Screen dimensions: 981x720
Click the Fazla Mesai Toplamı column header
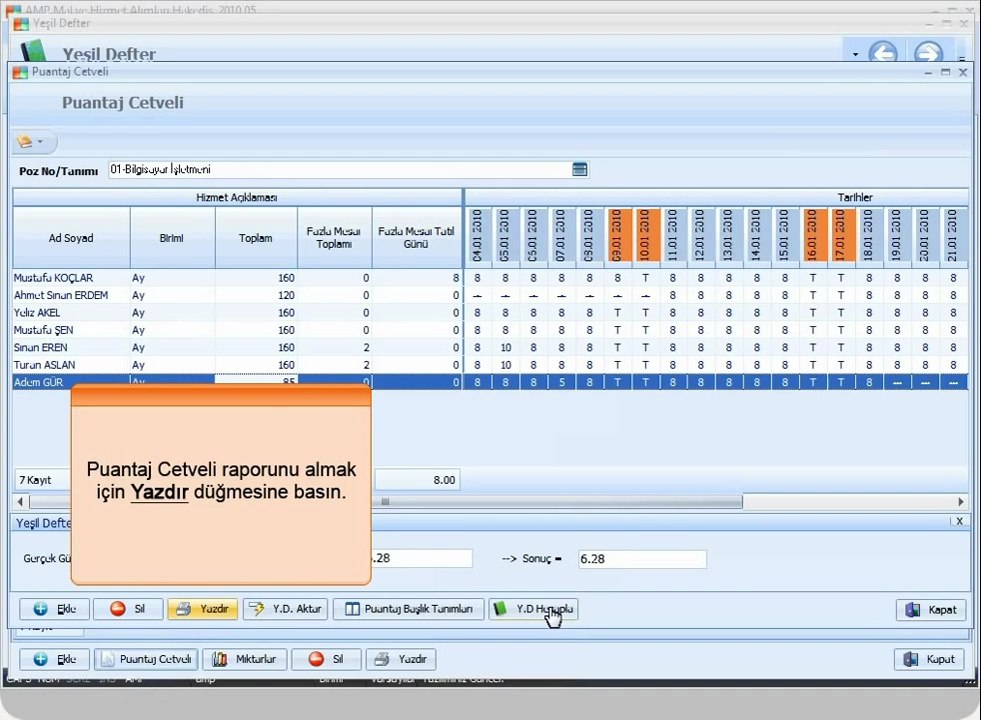pos(334,238)
